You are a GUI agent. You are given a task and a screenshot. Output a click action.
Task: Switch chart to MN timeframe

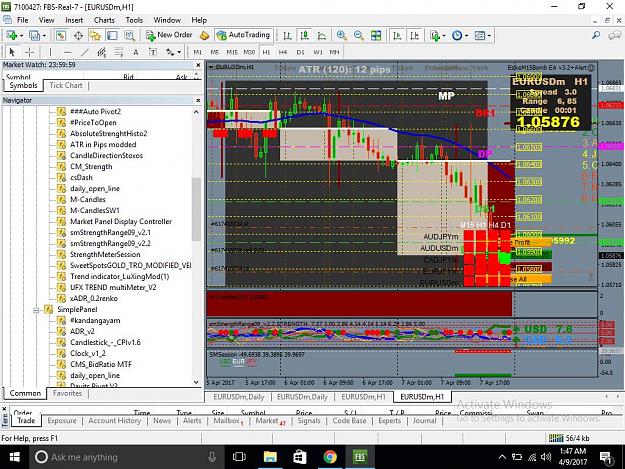[334, 52]
